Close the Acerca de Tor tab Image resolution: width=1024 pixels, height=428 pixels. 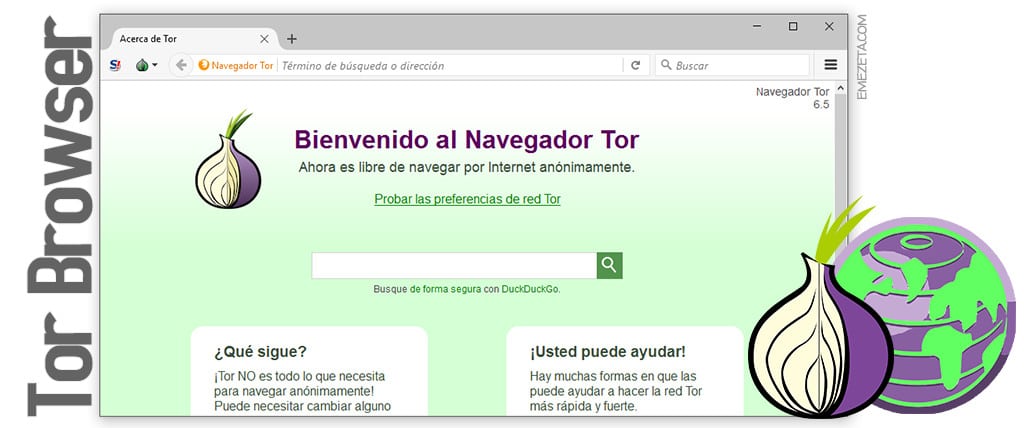point(264,39)
